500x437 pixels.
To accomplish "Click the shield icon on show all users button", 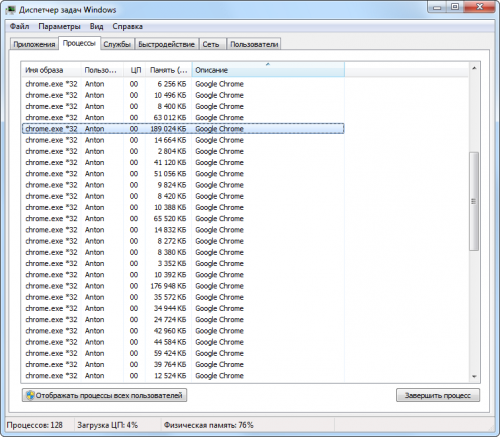I will (x=30, y=395).
